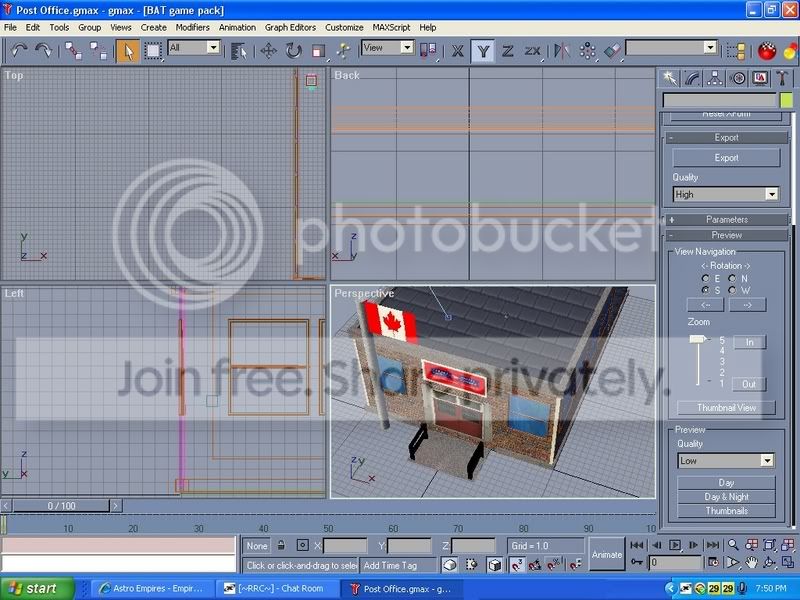Click the Undo arrow icon
The height and width of the screenshot is (600, 800).
(19, 51)
